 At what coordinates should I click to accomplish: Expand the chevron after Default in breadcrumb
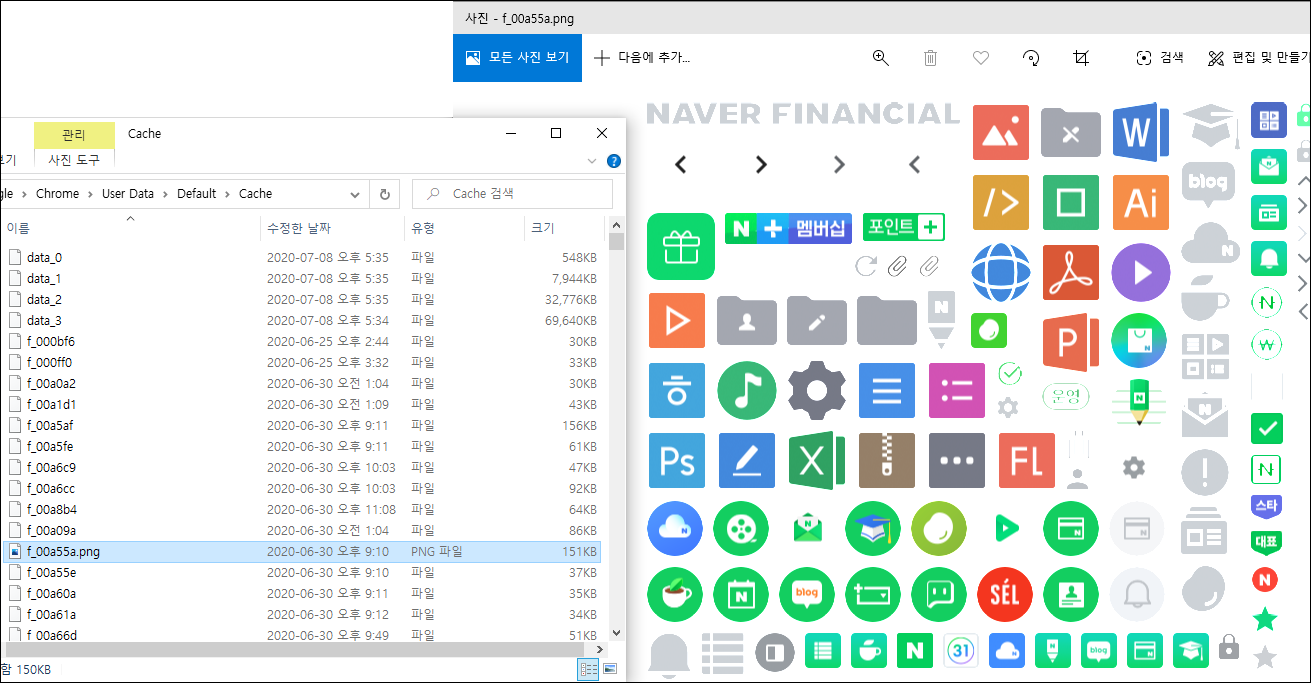coord(227,194)
